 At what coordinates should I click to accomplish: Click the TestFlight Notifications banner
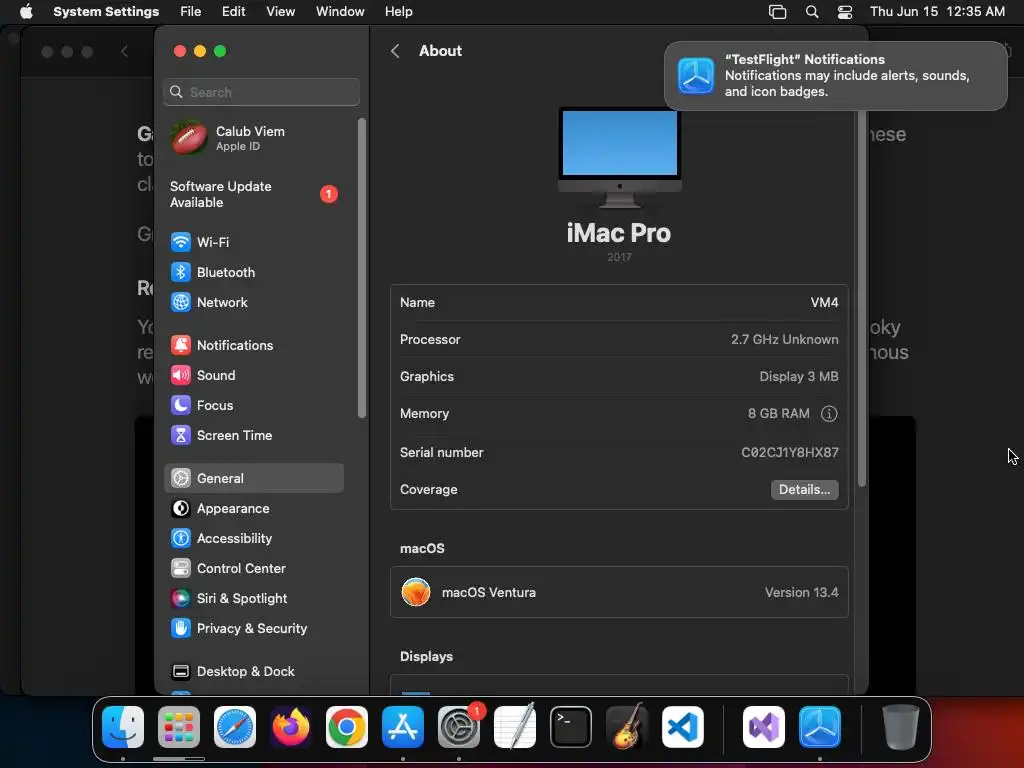pos(835,76)
